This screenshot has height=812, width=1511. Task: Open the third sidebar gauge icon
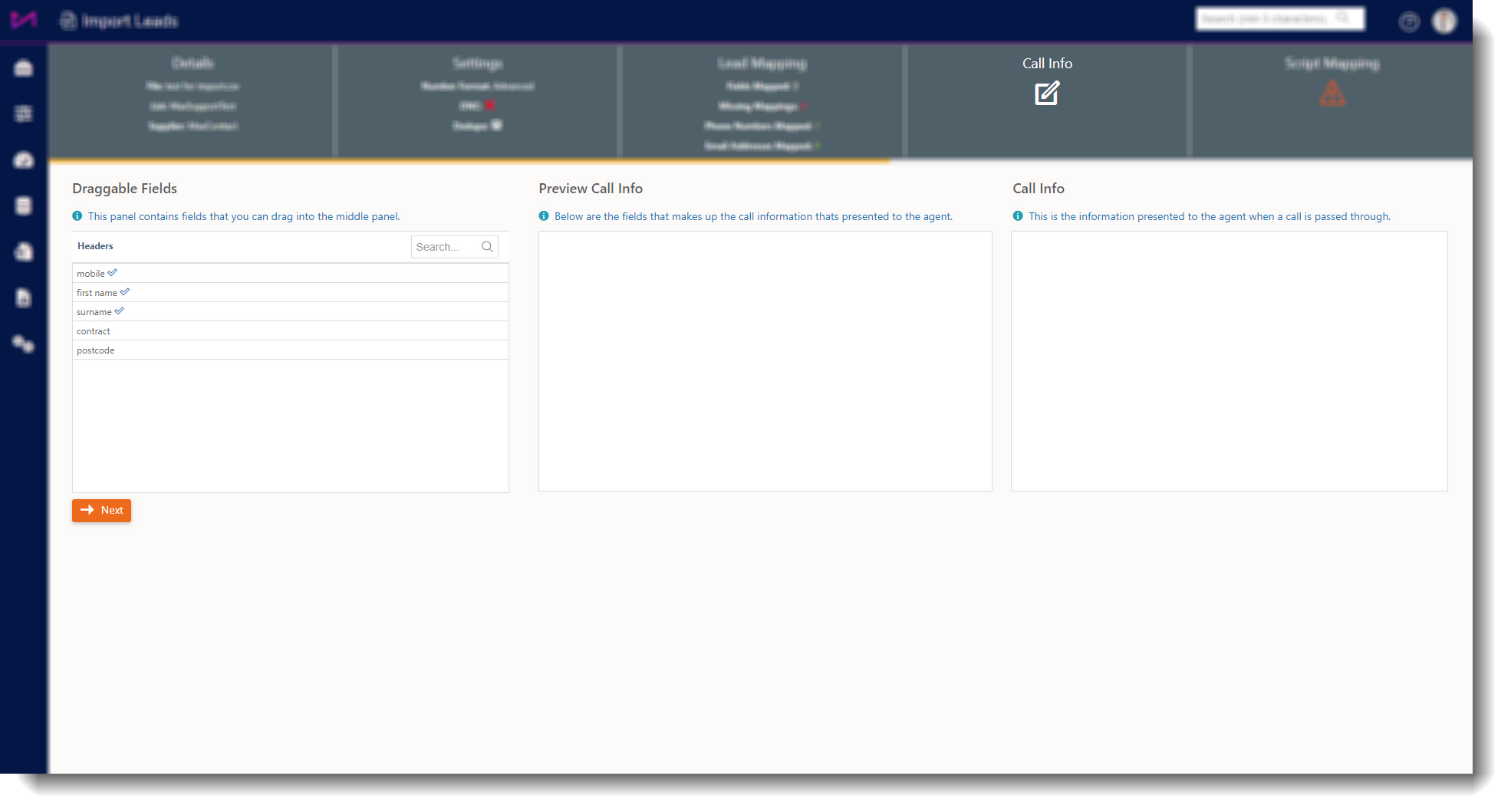coord(24,160)
